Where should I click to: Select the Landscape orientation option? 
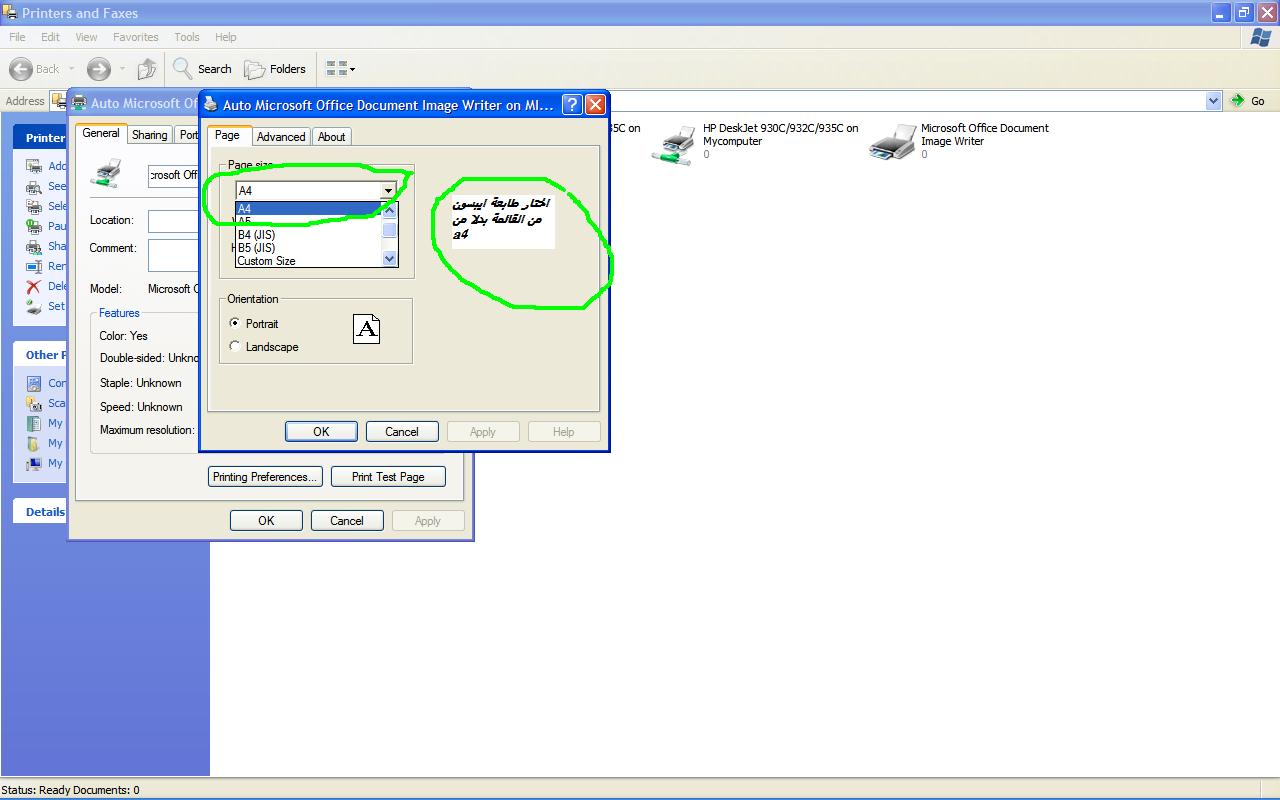(235, 346)
